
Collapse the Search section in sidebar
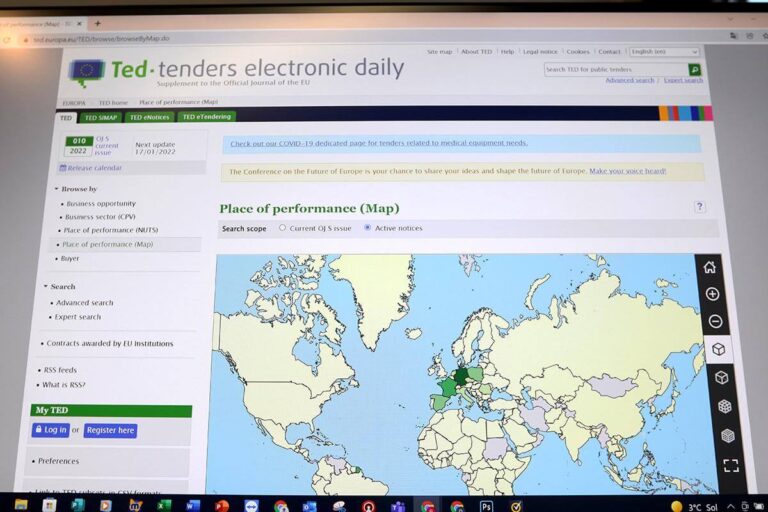click(46, 287)
